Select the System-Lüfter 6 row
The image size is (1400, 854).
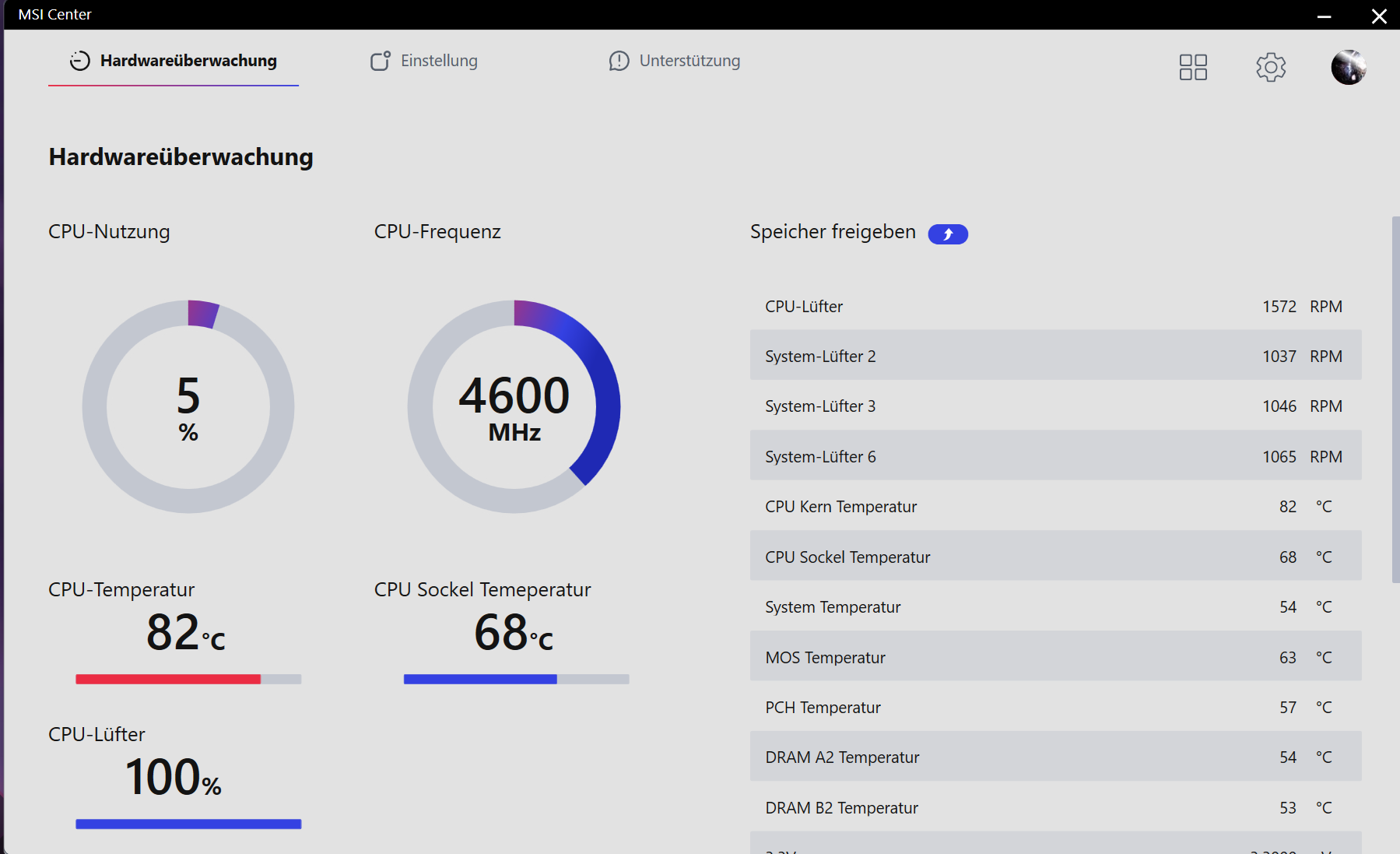1055,456
